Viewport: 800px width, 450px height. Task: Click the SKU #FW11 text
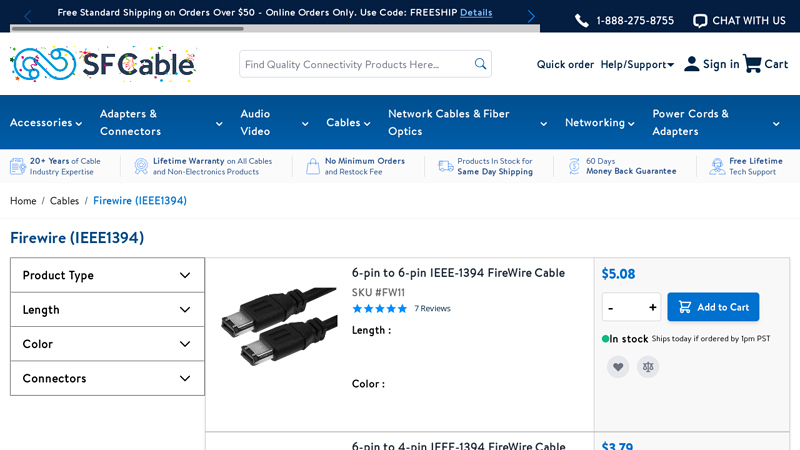(x=378, y=292)
